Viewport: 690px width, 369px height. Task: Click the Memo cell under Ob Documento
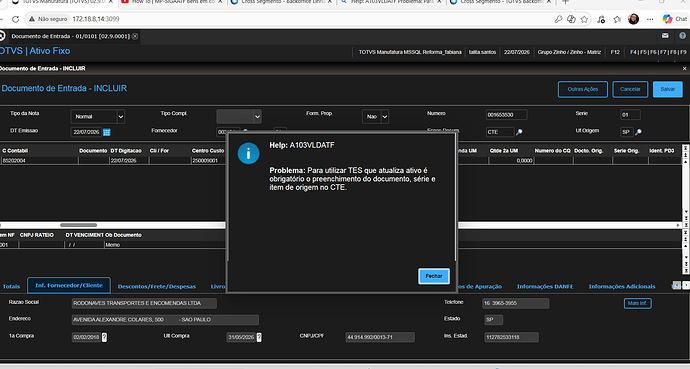click(x=165, y=245)
